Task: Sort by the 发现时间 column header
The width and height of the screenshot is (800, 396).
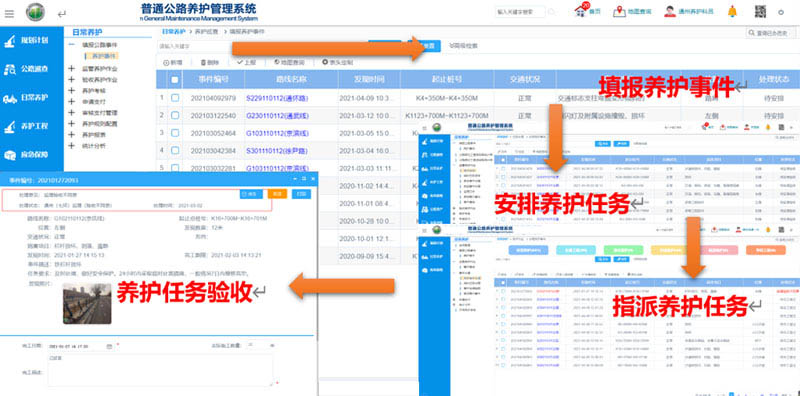Action: coord(369,80)
